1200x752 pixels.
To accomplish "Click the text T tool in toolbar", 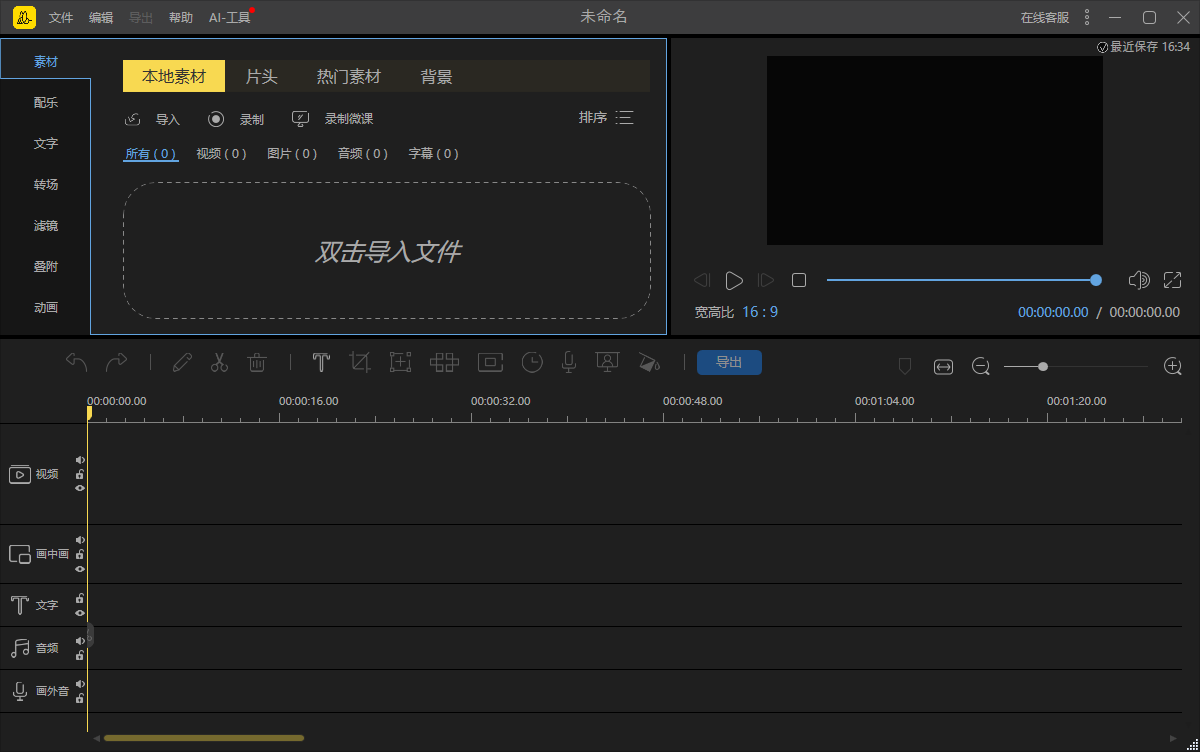I will tap(321, 363).
